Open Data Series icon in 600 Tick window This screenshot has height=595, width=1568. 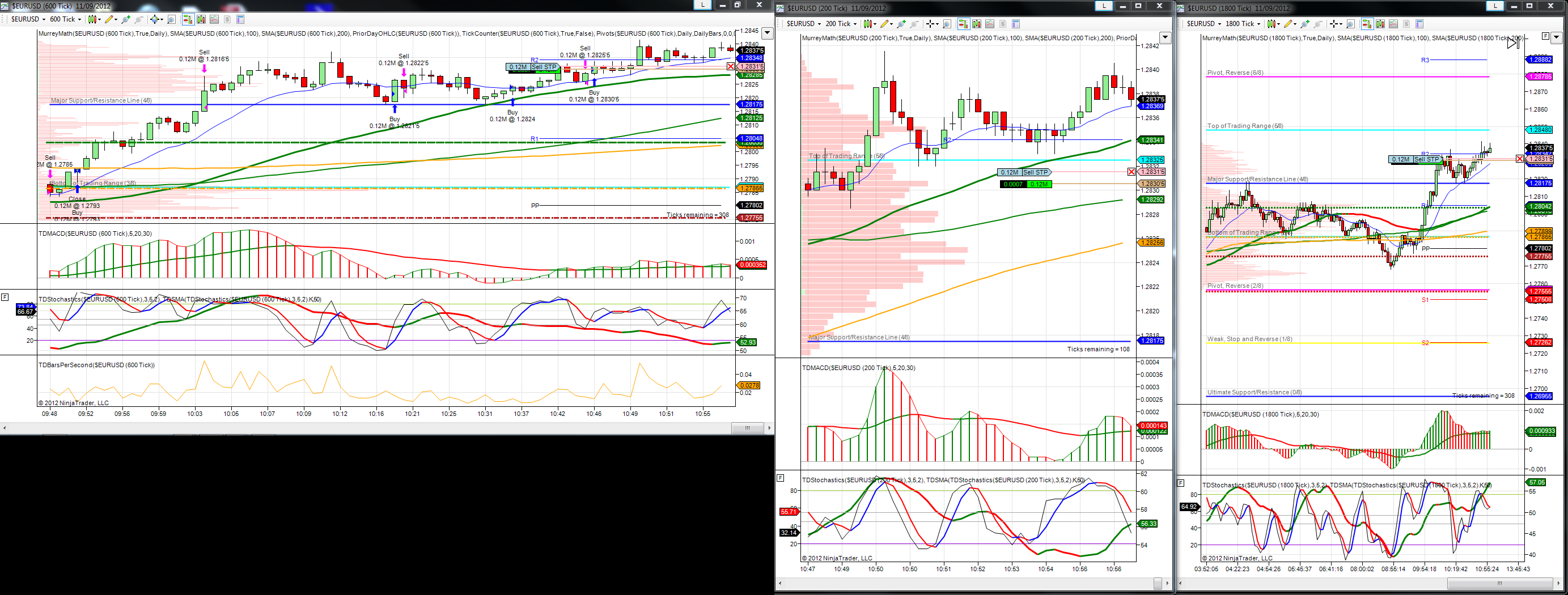tap(201, 19)
